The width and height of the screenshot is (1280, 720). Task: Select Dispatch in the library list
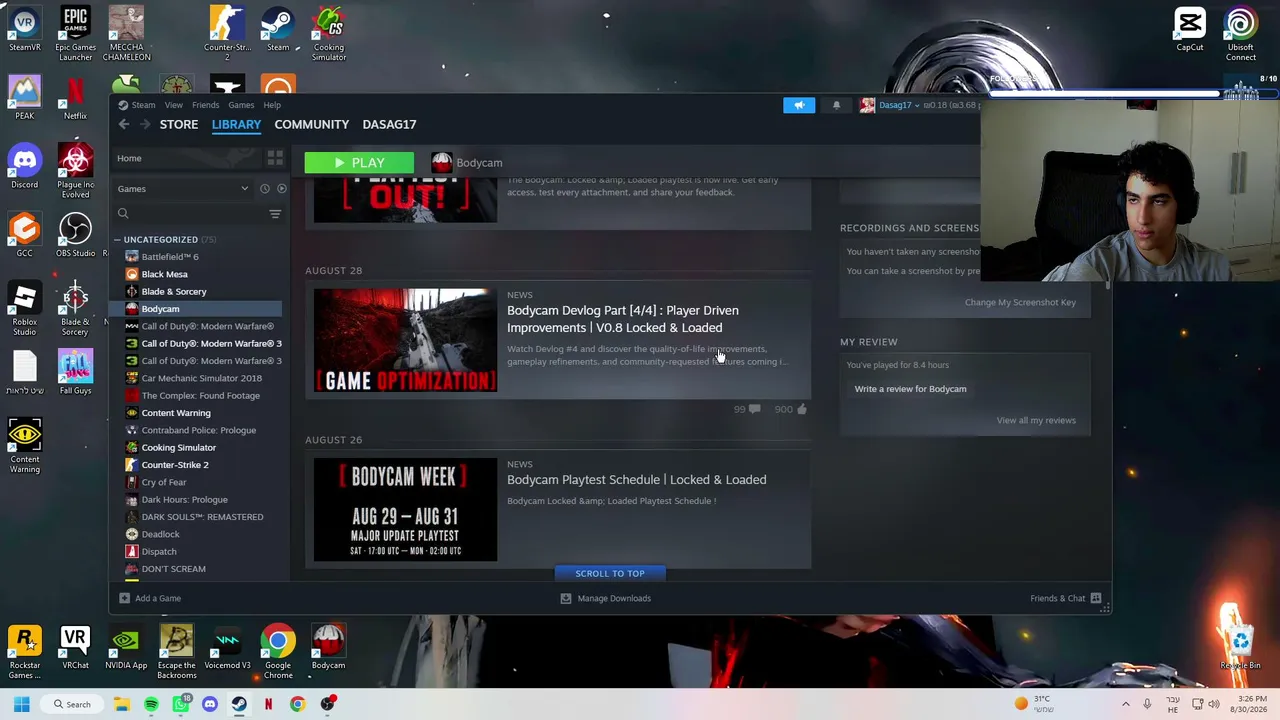point(158,552)
